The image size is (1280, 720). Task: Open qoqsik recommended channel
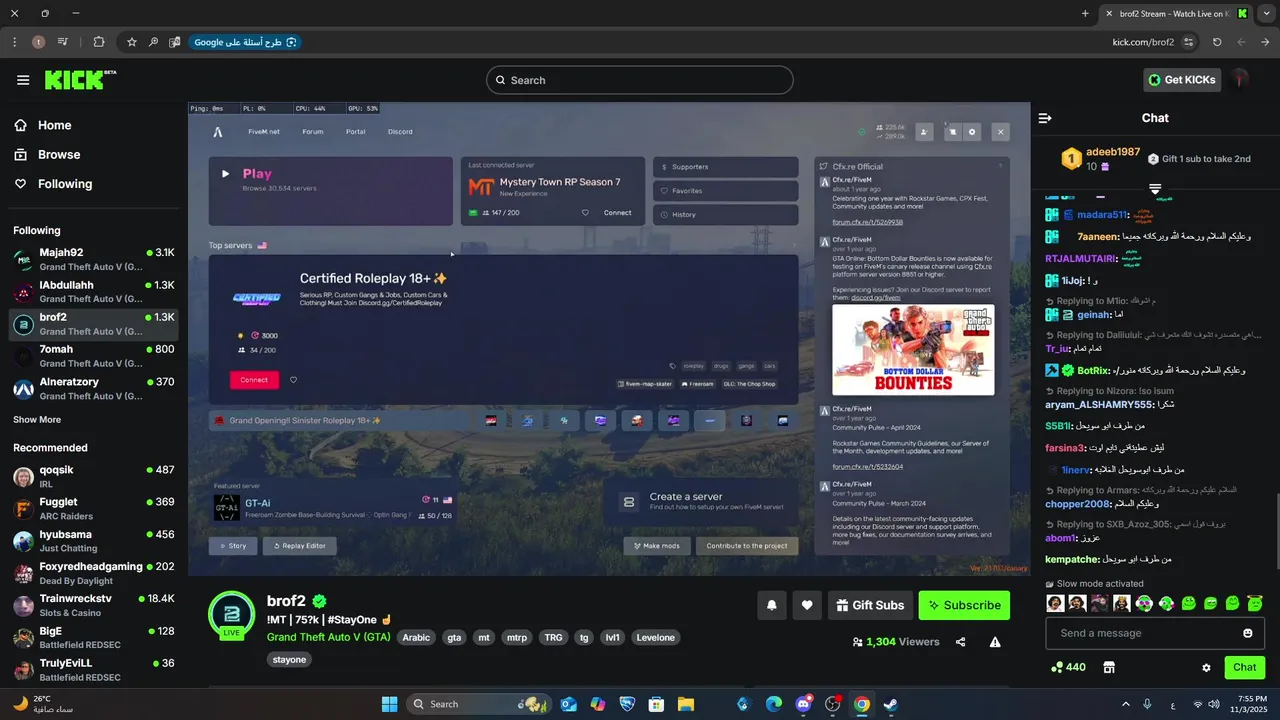point(94,477)
